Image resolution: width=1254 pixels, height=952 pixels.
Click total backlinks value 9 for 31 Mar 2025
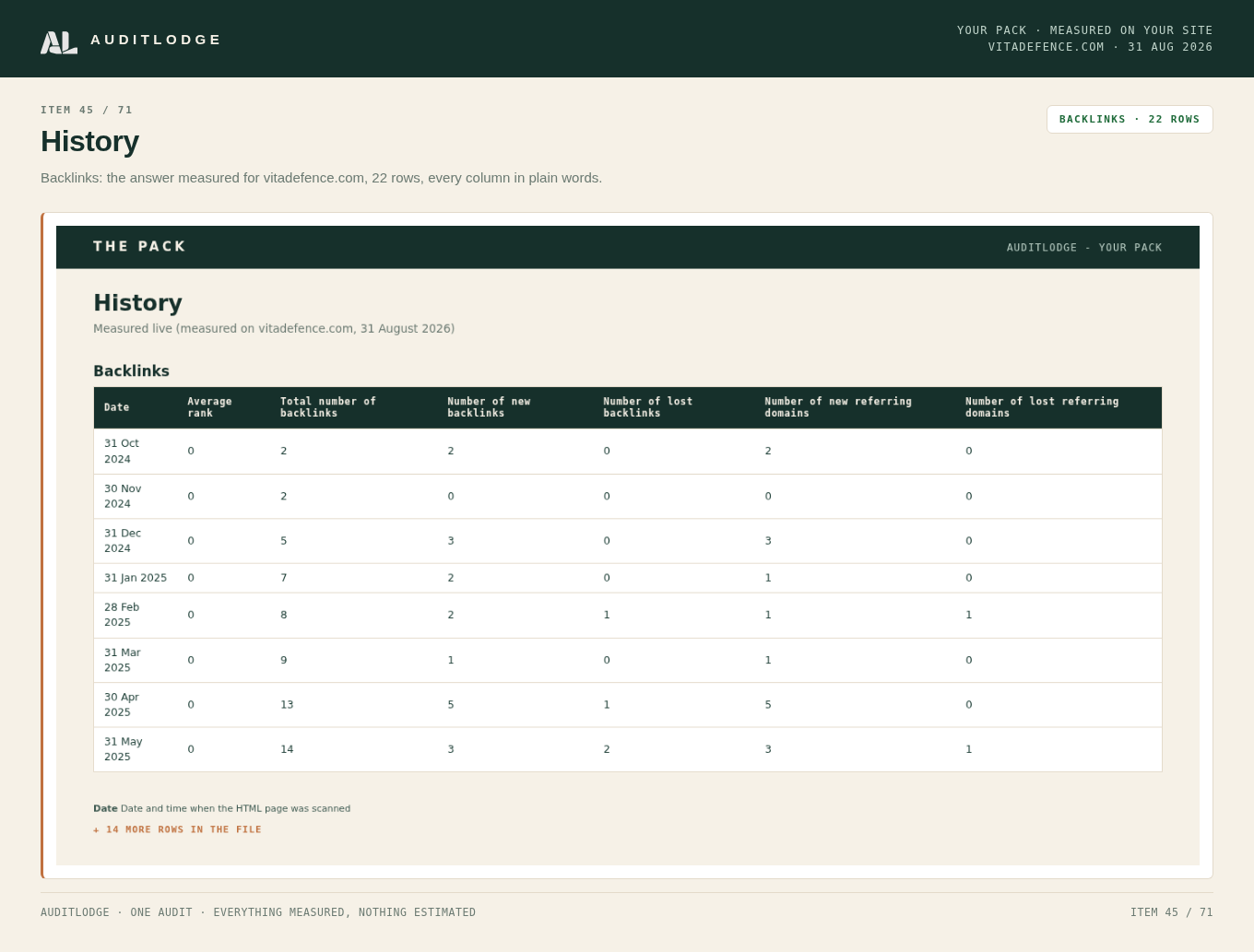point(284,660)
